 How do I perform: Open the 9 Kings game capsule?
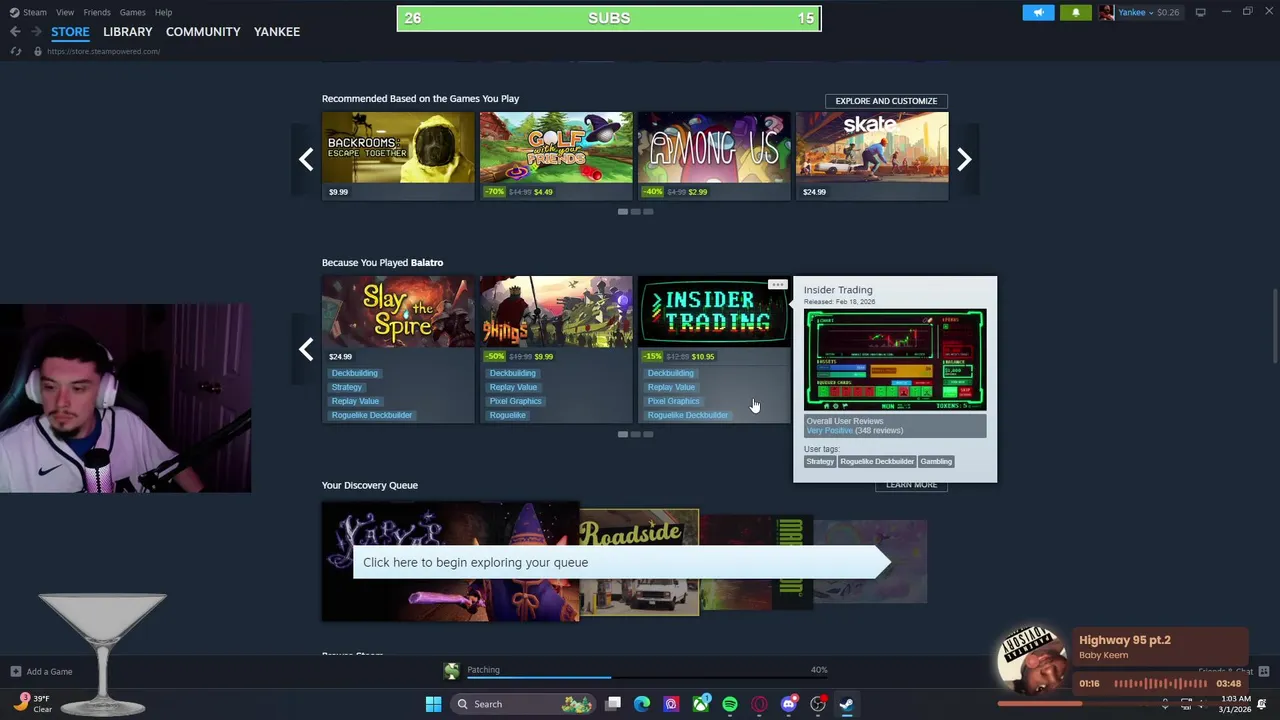[556, 312]
